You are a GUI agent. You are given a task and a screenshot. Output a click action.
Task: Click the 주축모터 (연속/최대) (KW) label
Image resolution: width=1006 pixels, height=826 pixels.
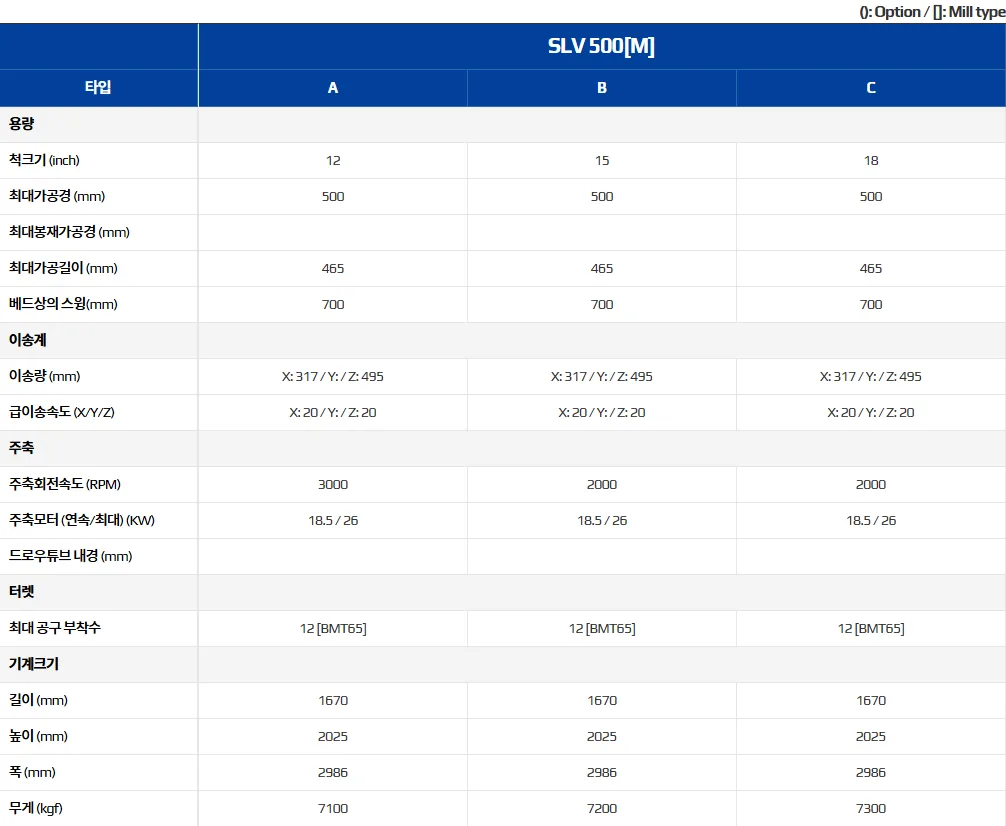point(81,520)
